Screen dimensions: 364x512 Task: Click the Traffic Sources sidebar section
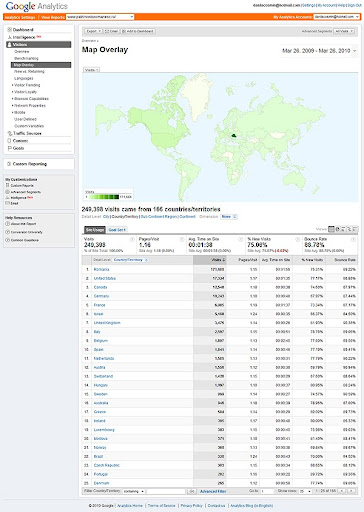coord(25,133)
